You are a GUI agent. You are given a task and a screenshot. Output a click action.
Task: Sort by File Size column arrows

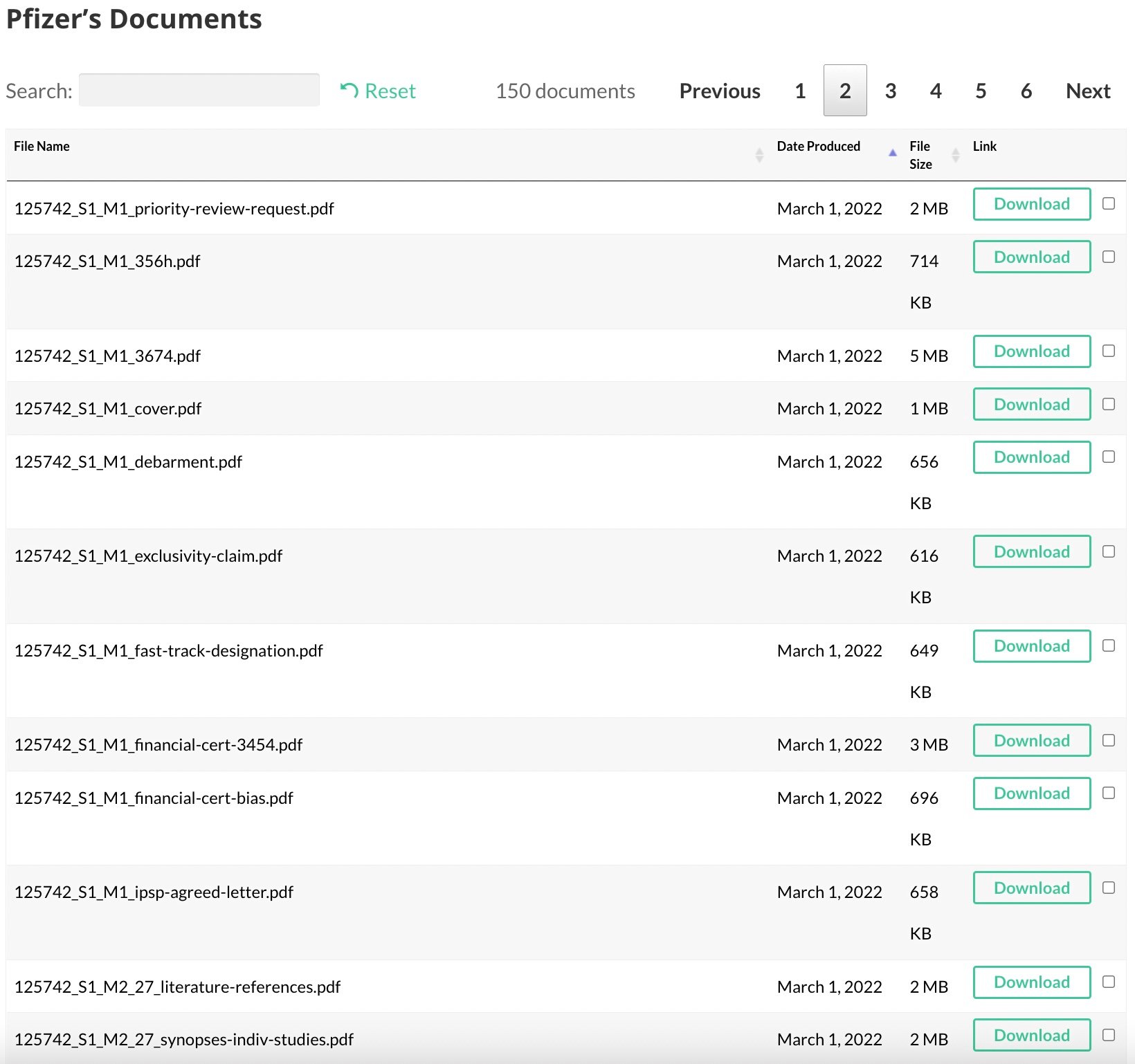click(955, 155)
